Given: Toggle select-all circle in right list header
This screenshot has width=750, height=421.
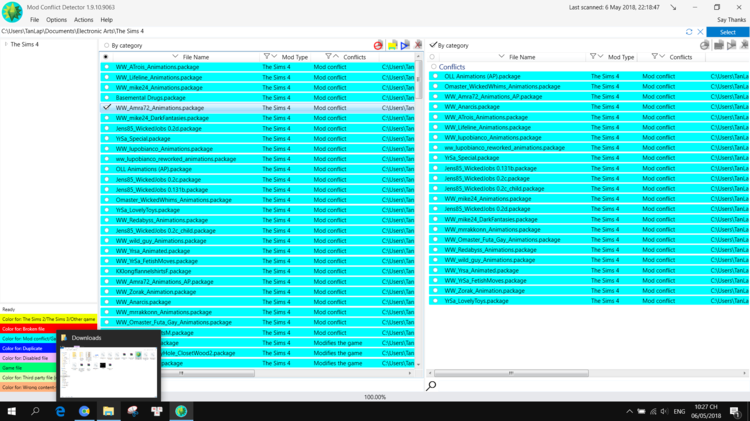Looking at the screenshot, I should click(x=432, y=57).
